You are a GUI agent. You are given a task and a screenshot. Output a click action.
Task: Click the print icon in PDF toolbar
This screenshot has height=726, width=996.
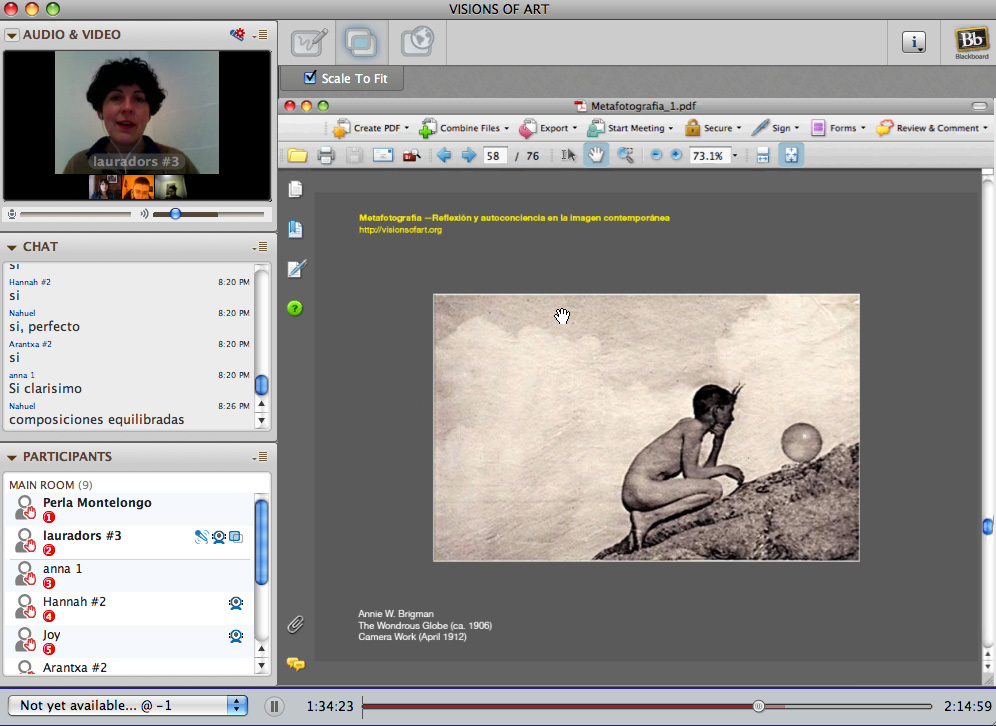coord(325,155)
